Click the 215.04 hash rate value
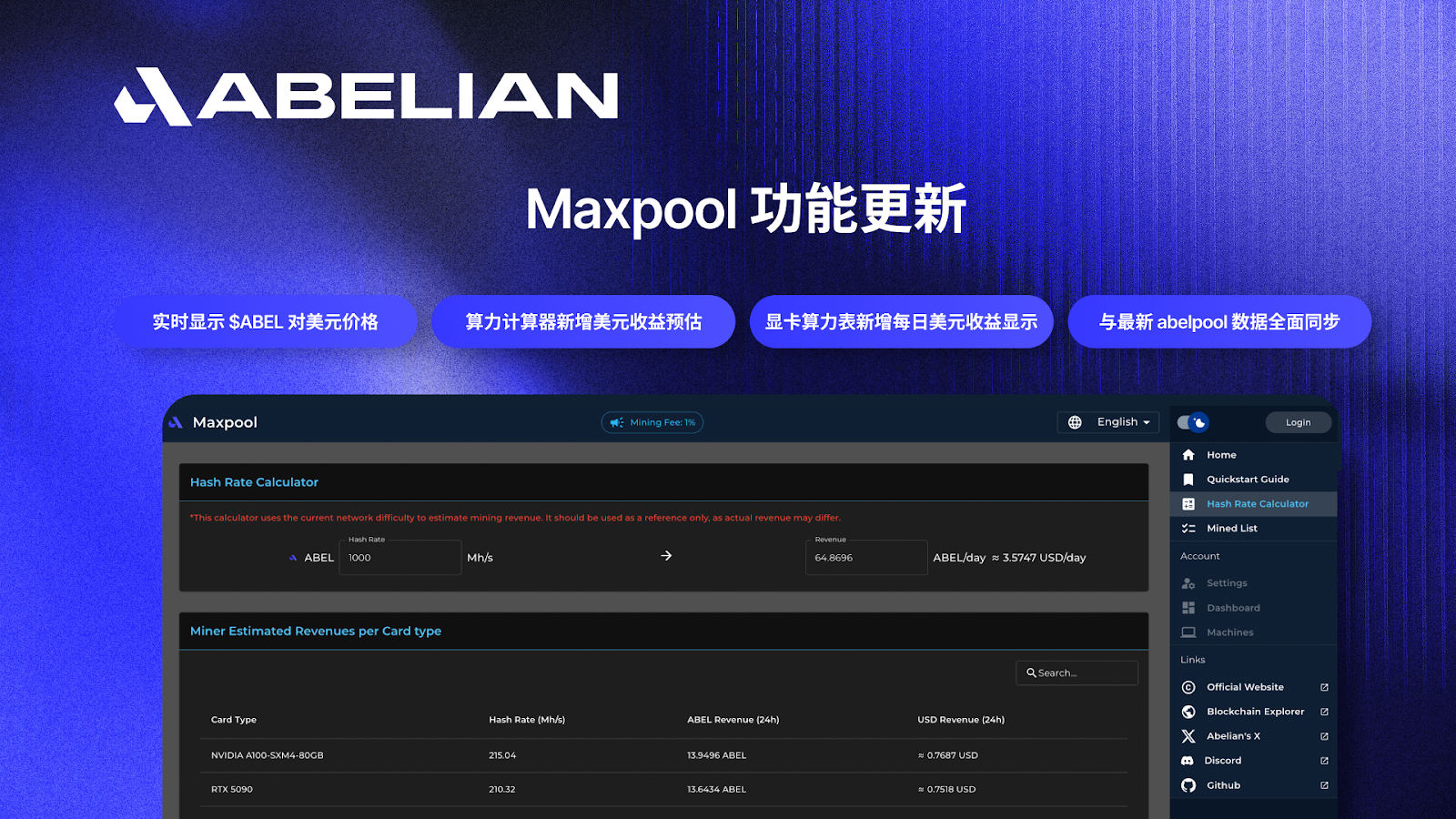 (502, 755)
